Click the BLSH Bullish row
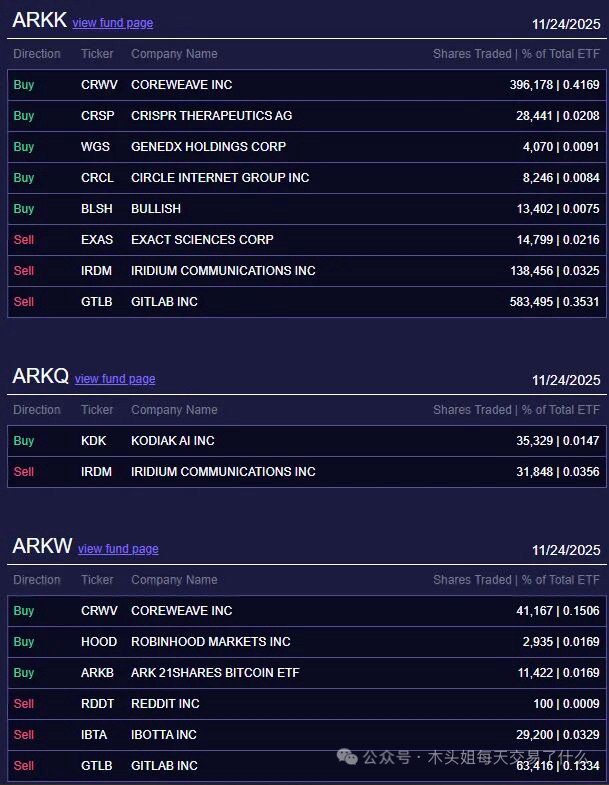The image size is (609, 785). pos(307,209)
